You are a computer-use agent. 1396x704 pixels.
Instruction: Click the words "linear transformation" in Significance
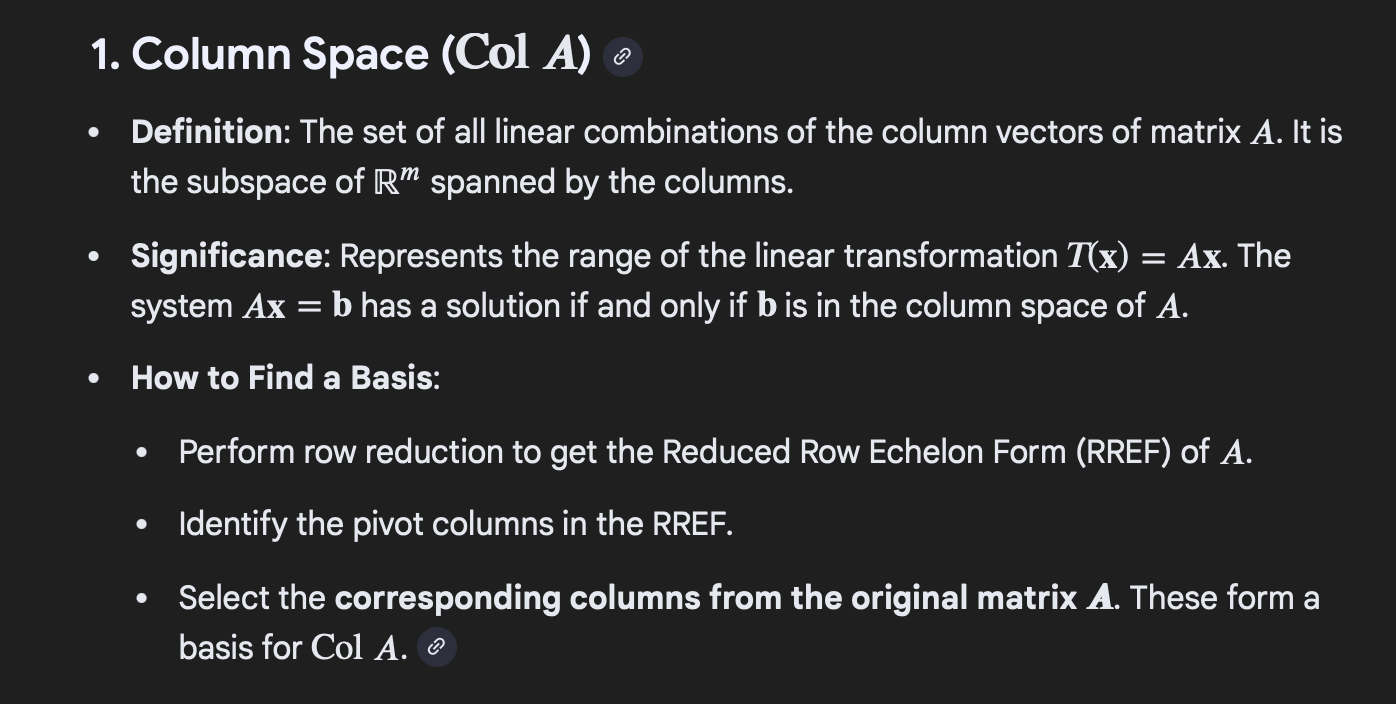pos(946,256)
